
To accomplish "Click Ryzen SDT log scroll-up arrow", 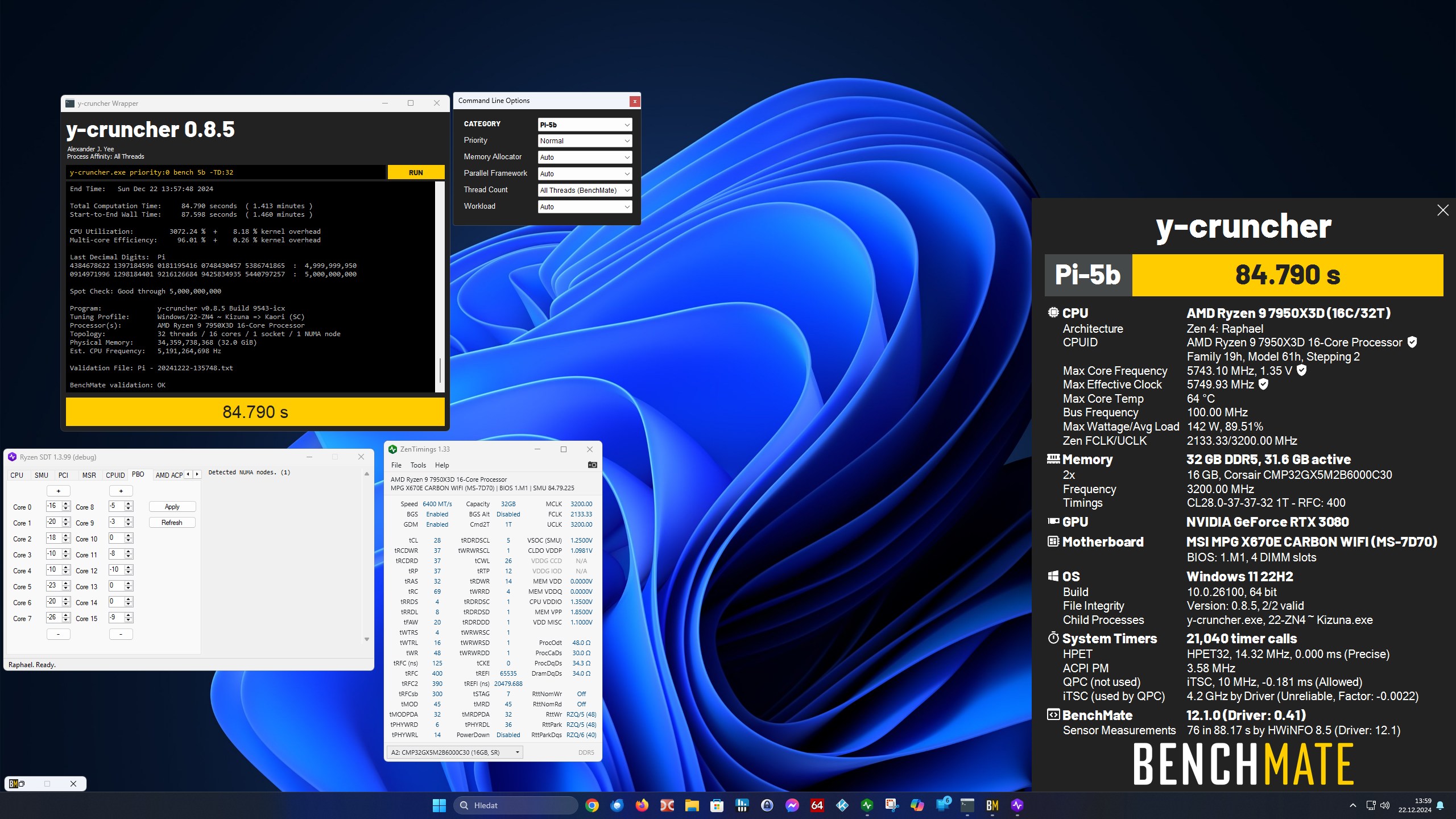I will (367, 474).
